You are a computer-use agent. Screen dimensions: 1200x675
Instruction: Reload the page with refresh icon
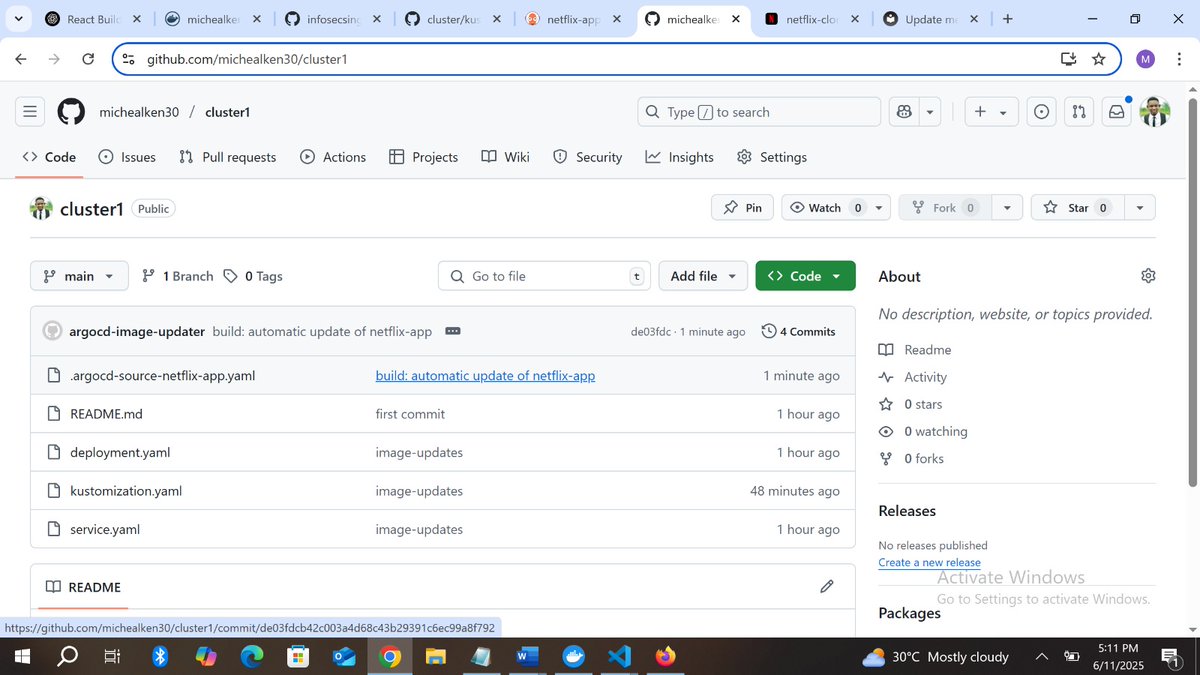(88, 59)
